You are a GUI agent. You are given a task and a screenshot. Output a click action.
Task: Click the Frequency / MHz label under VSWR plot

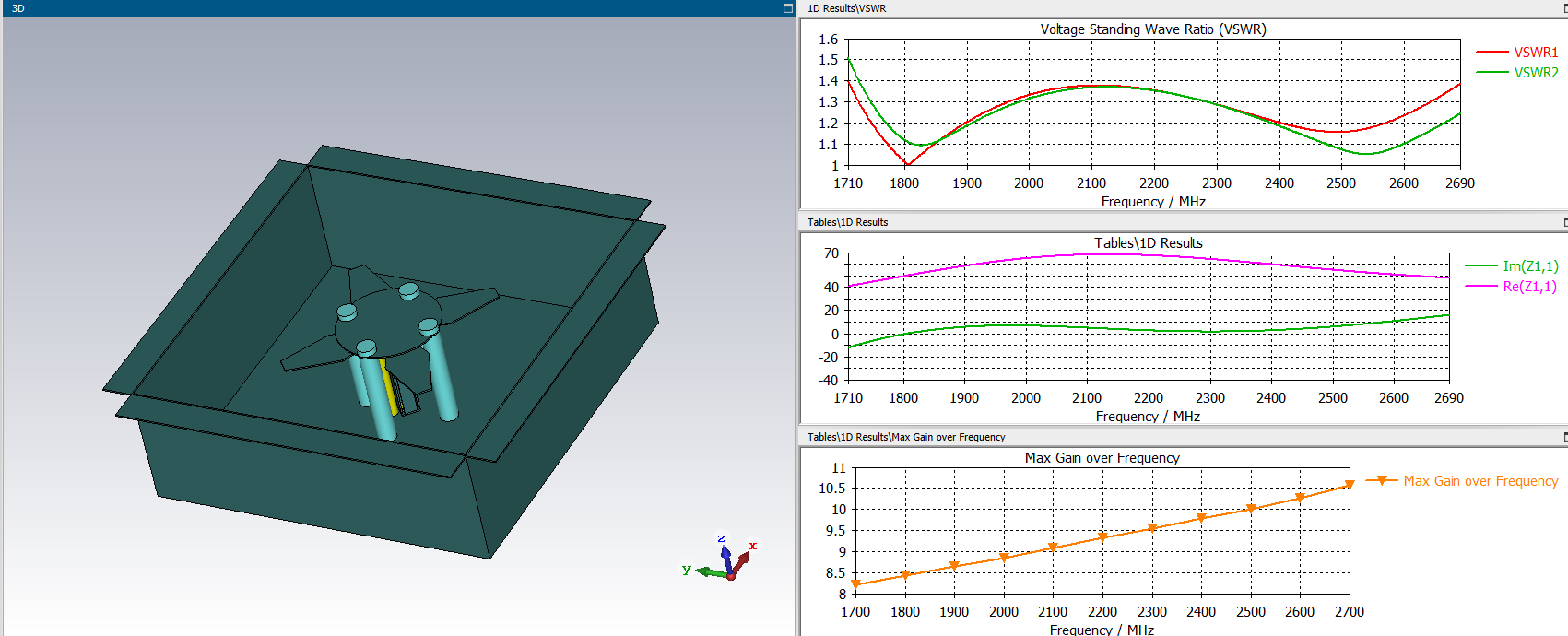click(1153, 202)
